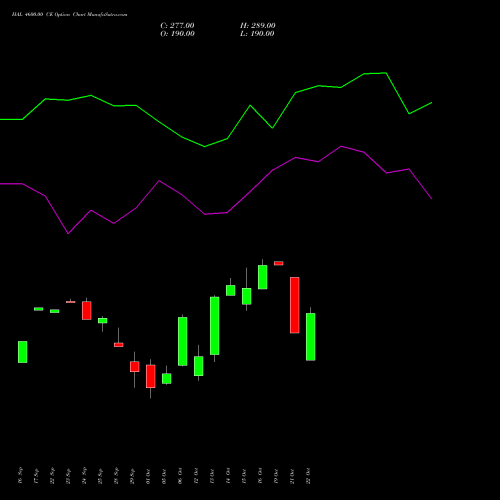This screenshot has width=500, height=500.
Task: Click the last green candle above 22 Oct
Action: pos(311,337)
